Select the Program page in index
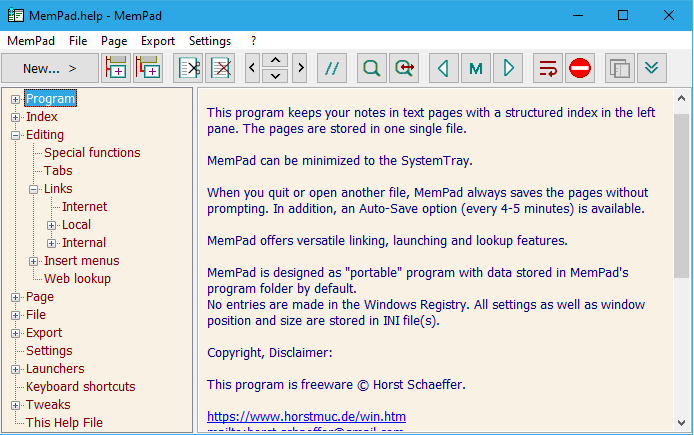The height and width of the screenshot is (435, 694). pos(50,98)
